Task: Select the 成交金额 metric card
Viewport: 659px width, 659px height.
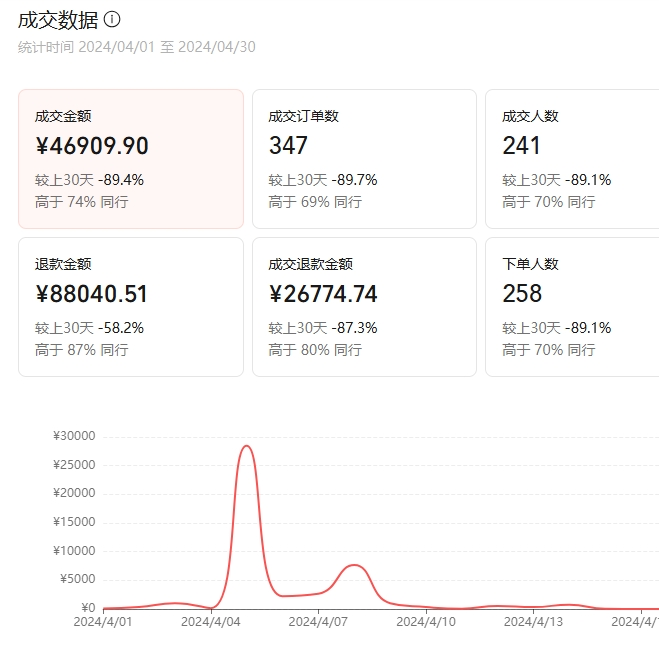Action: point(131,158)
